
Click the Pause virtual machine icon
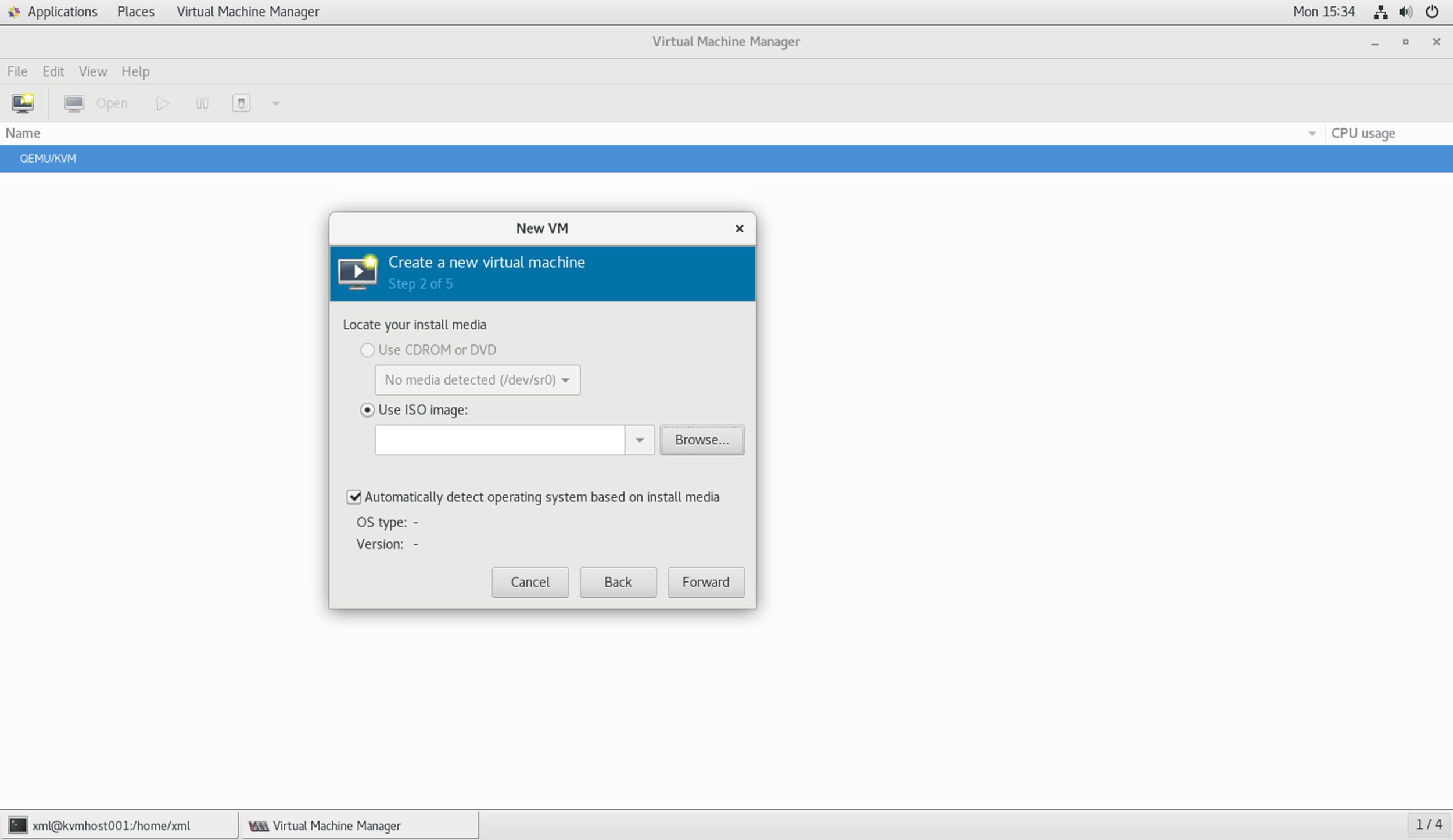pyautogui.click(x=200, y=103)
